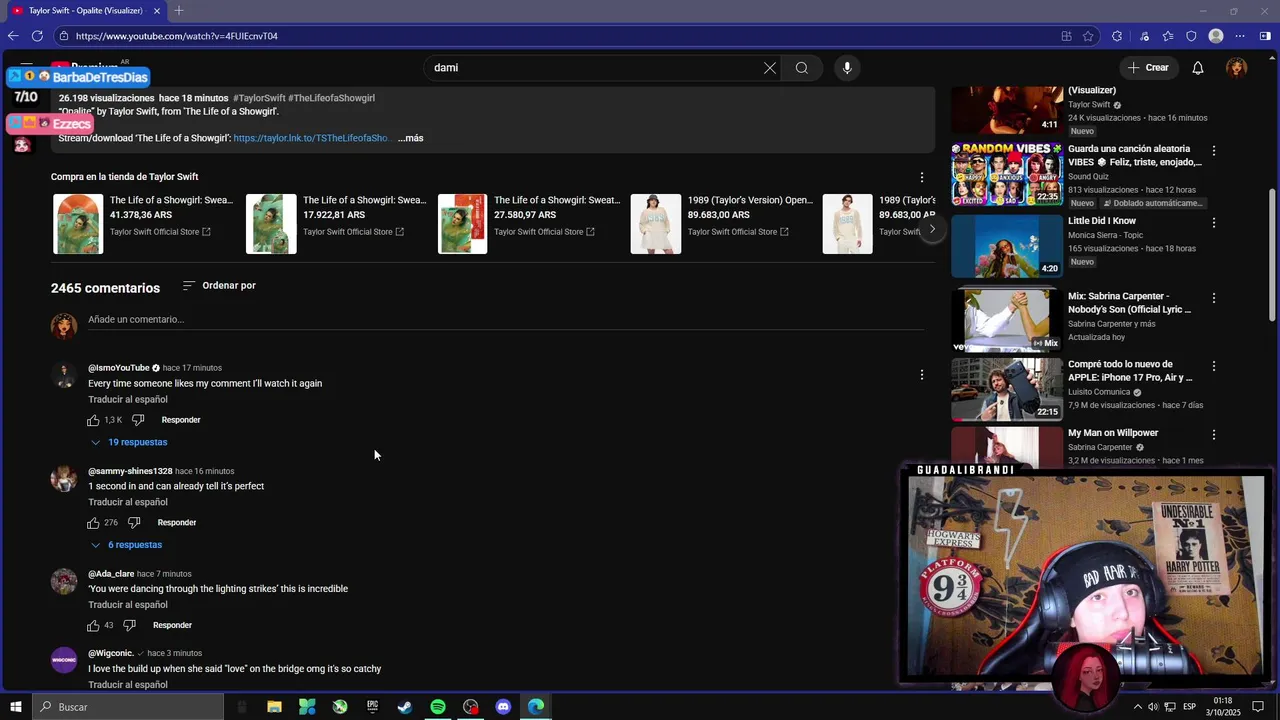Expand description with ...más
Screen dimensions: 1280x720
(x=411, y=138)
